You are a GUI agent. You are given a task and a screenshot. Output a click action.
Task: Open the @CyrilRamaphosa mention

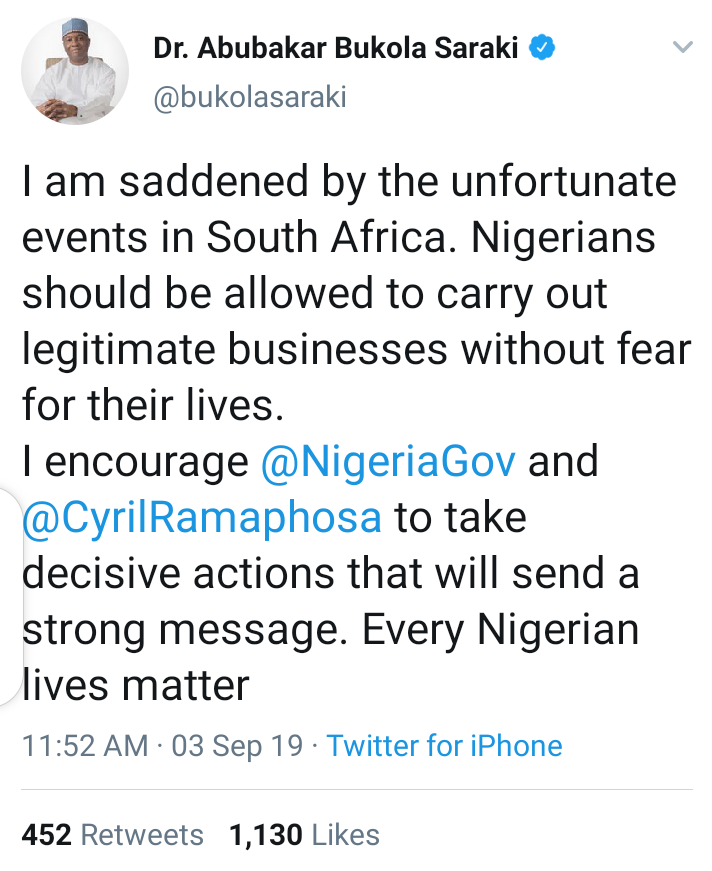tap(202, 518)
